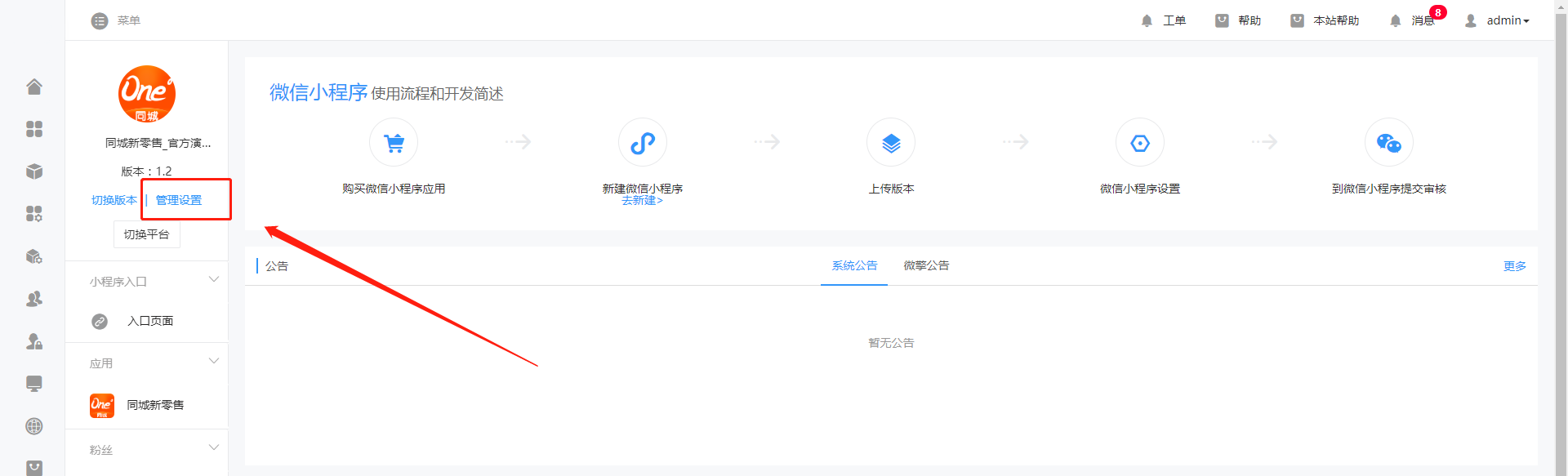The width and height of the screenshot is (1568, 476).
Task: Follow the 去新建> link
Action: [x=643, y=201]
